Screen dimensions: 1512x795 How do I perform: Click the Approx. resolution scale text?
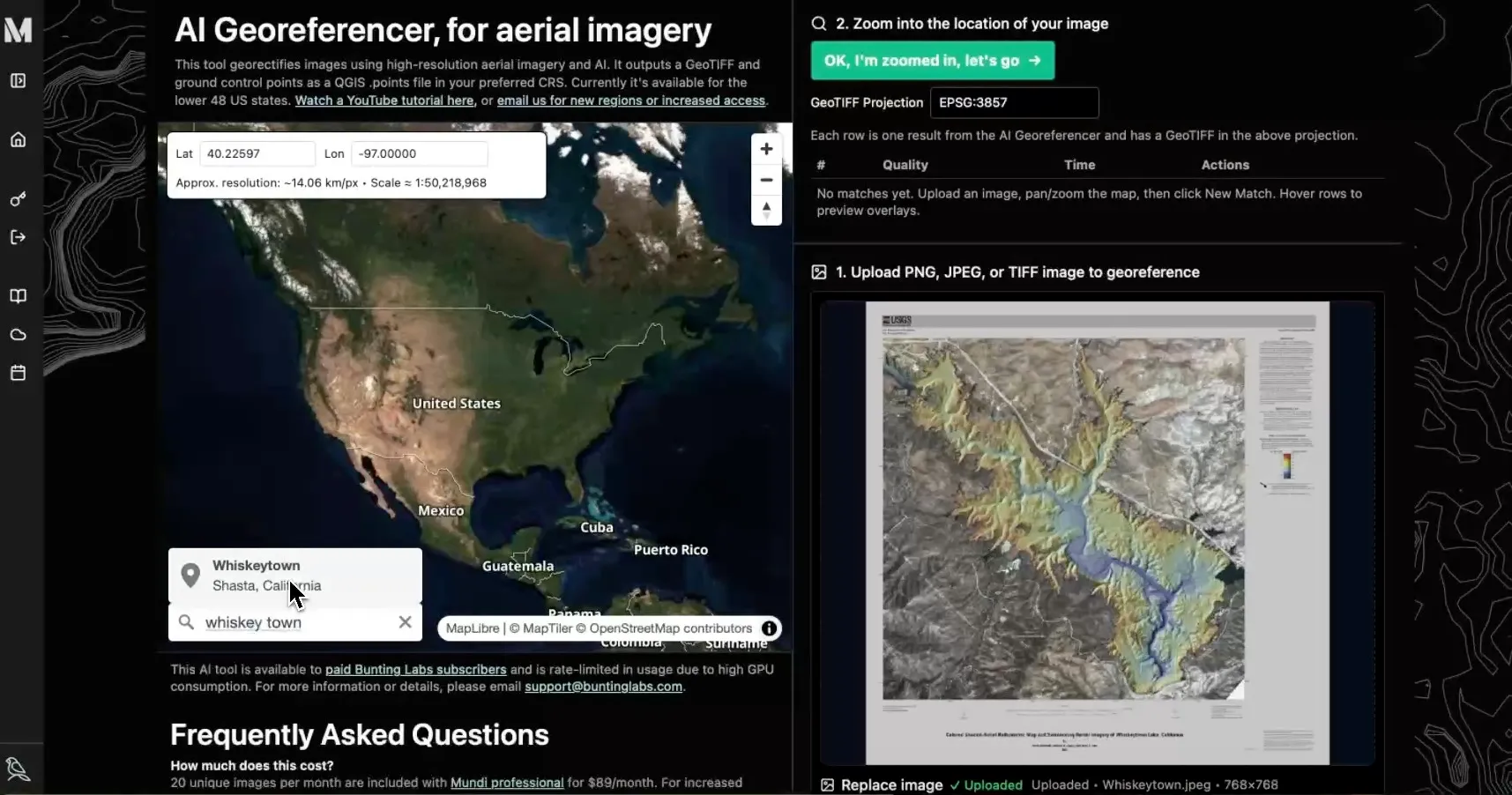[331, 183]
